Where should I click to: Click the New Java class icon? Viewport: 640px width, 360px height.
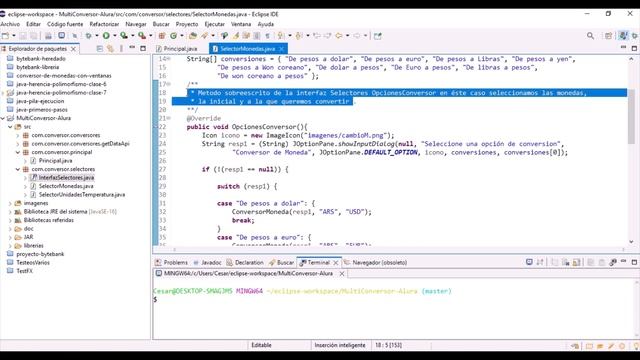(173, 36)
